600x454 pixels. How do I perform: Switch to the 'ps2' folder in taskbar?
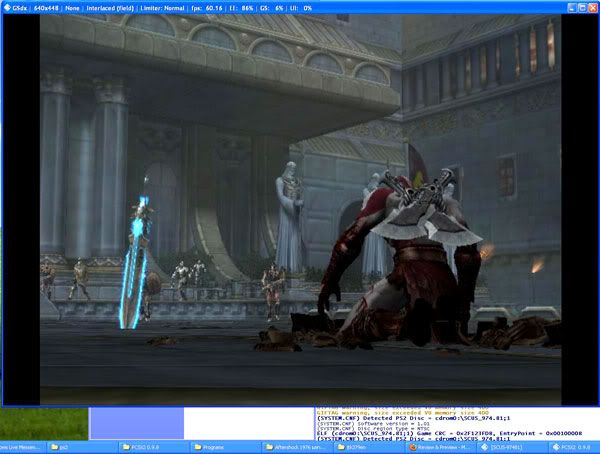coord(80,447)
